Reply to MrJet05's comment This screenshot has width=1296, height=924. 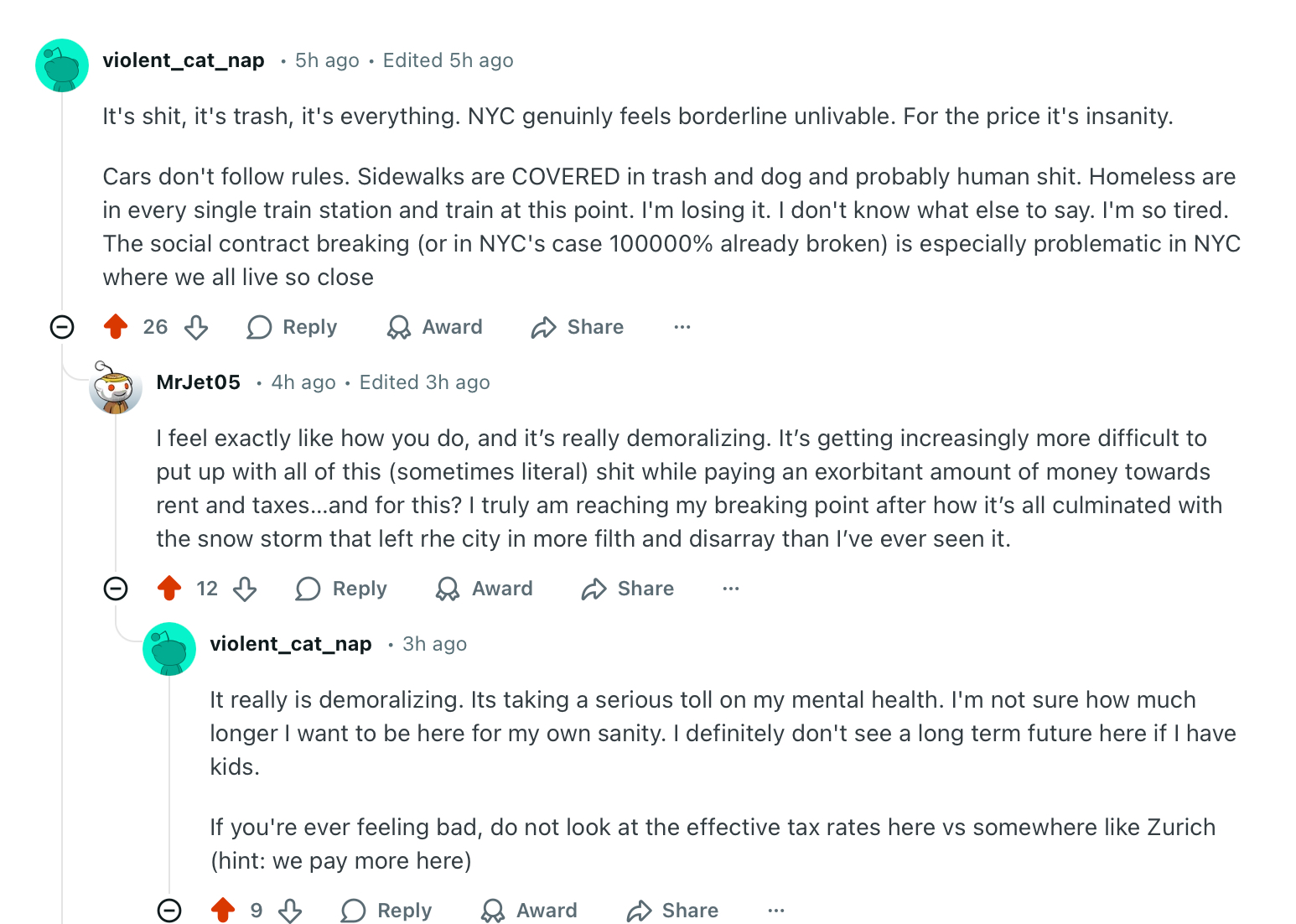[342, 588]
